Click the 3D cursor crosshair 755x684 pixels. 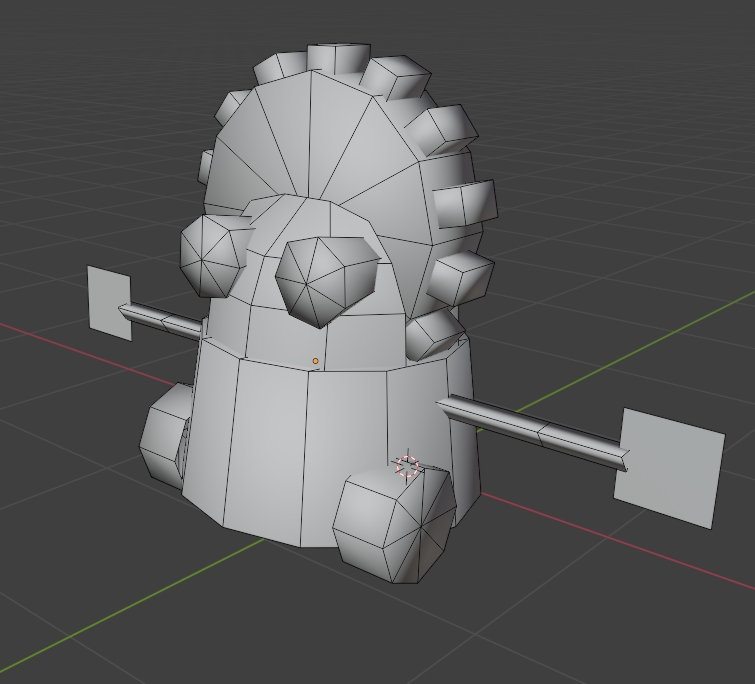(408, 466)
